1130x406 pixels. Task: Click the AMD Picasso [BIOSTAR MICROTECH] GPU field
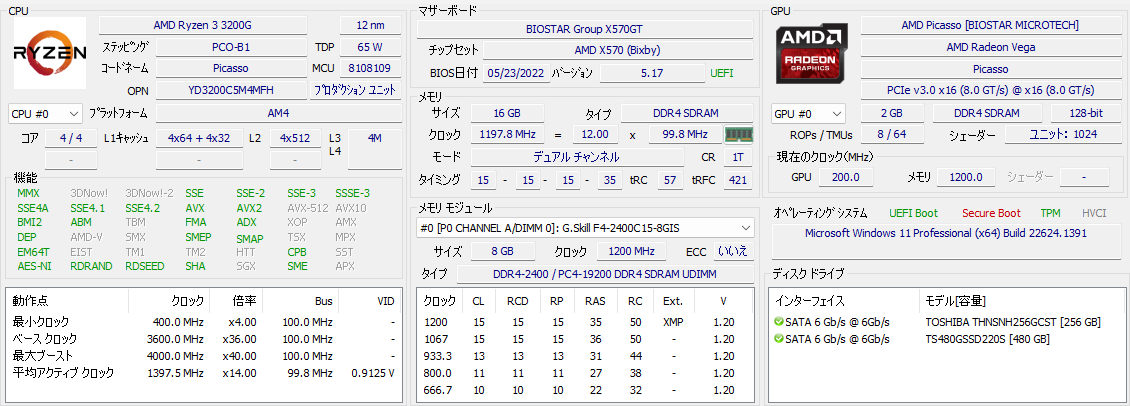[989, 25]
